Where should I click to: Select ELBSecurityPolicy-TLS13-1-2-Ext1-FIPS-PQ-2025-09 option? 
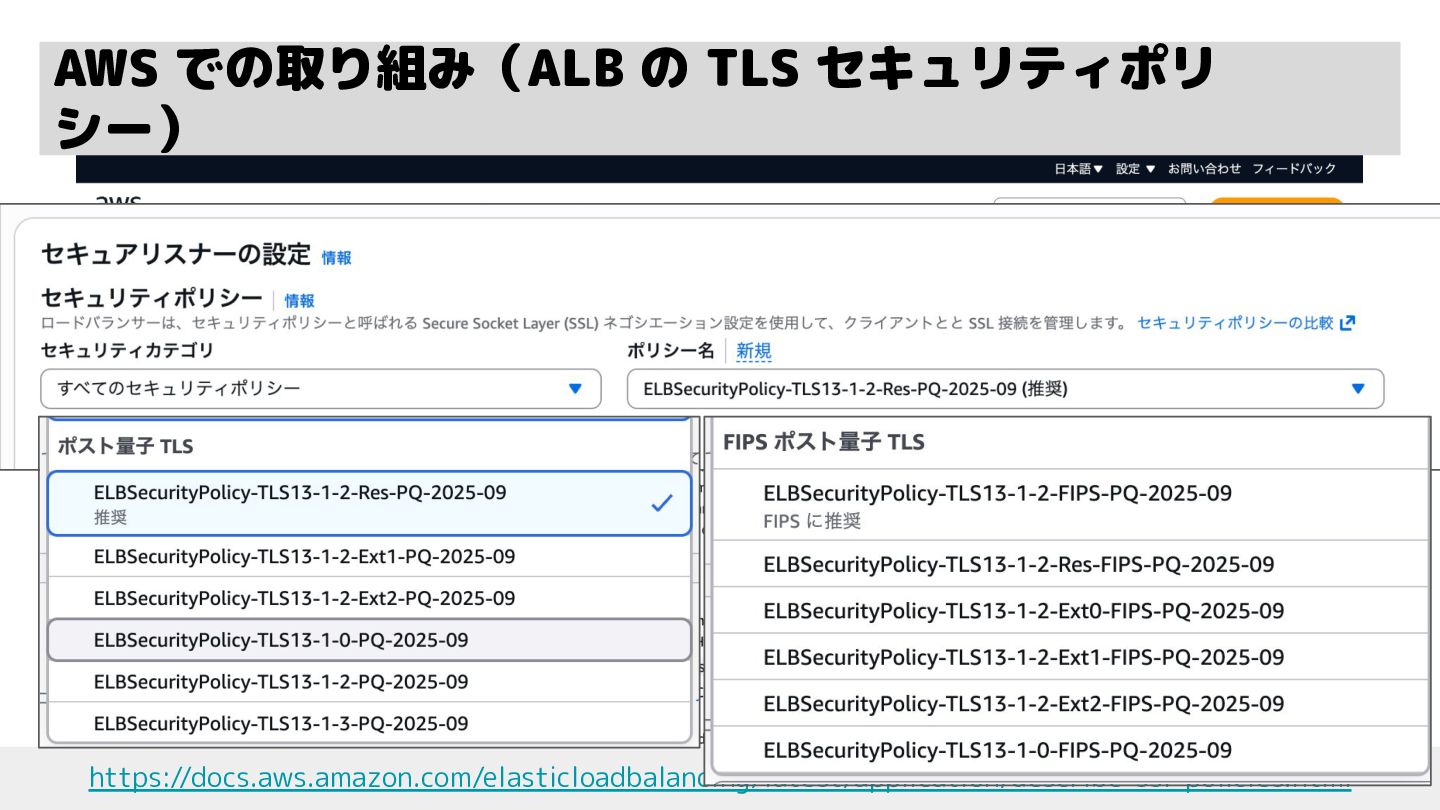click(1069, 657)
